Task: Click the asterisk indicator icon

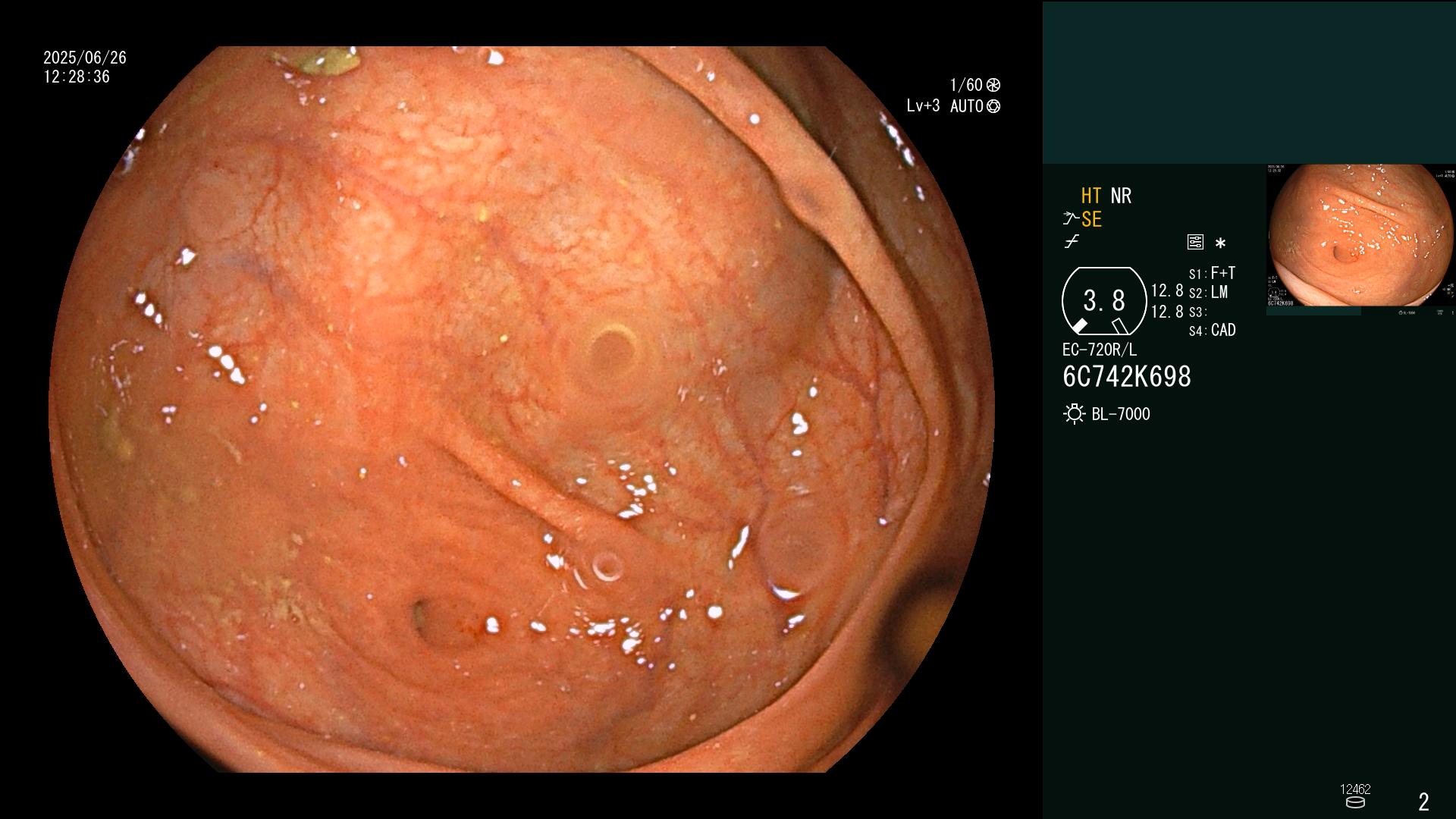Action: 1220,243
